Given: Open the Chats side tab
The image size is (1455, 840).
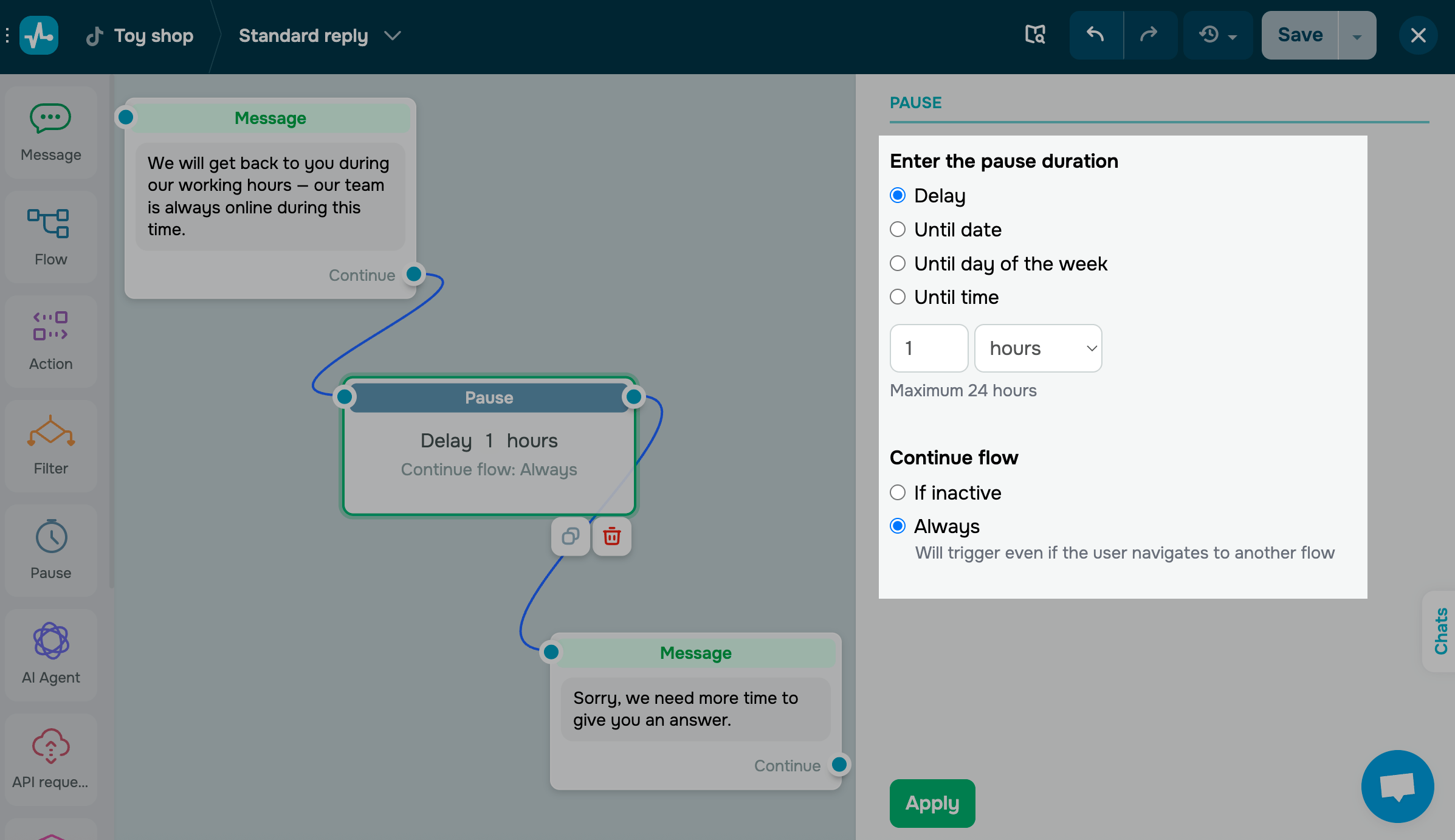Looking at the screenshot, I should click(x=1440, y=631).
